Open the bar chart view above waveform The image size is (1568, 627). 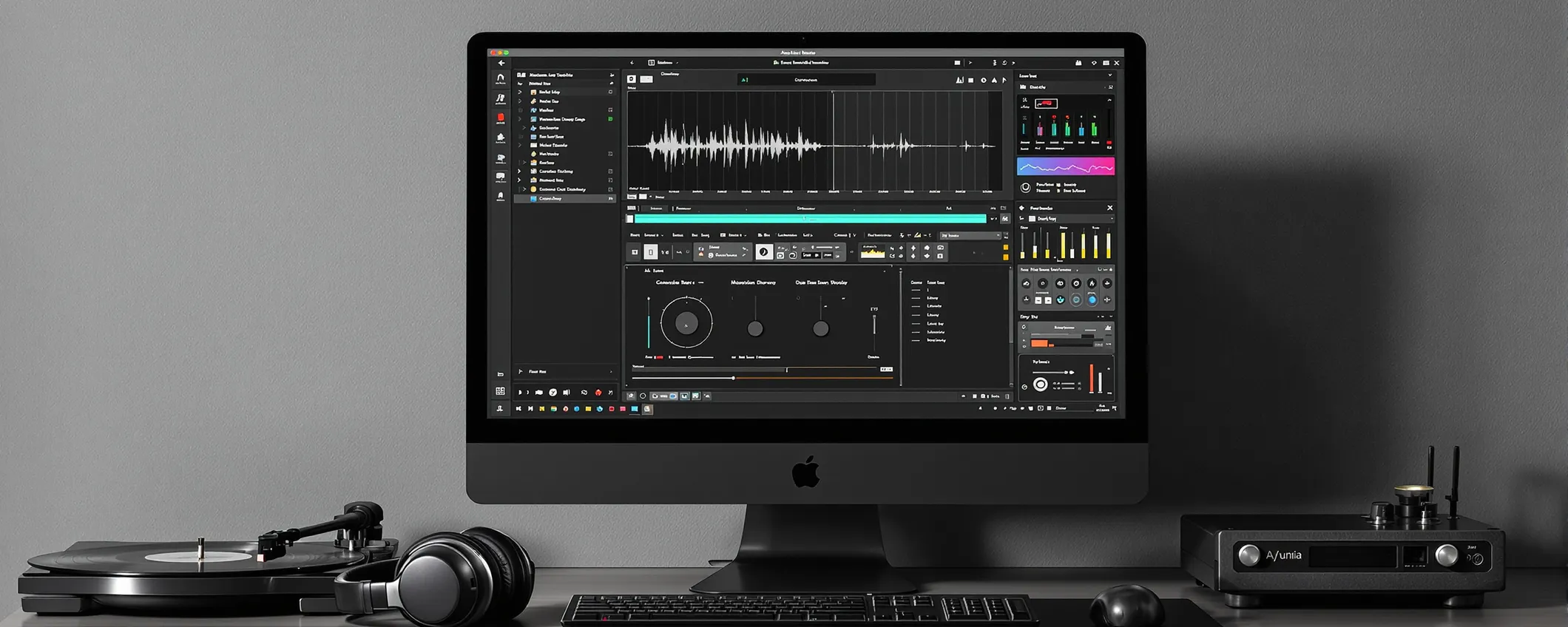[959, 80]
